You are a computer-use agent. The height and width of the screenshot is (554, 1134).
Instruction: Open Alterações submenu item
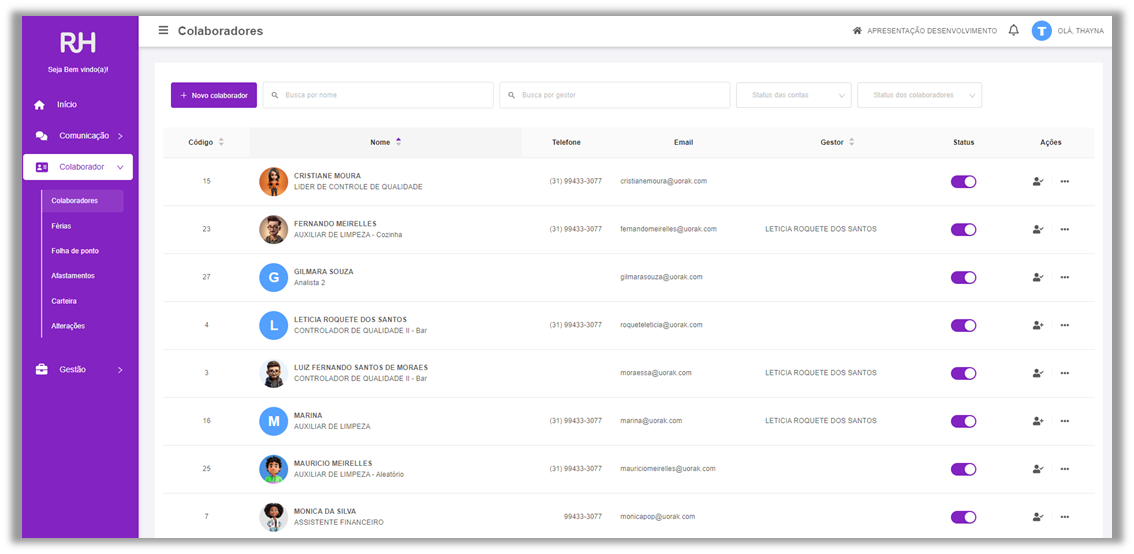coord(68,326)
